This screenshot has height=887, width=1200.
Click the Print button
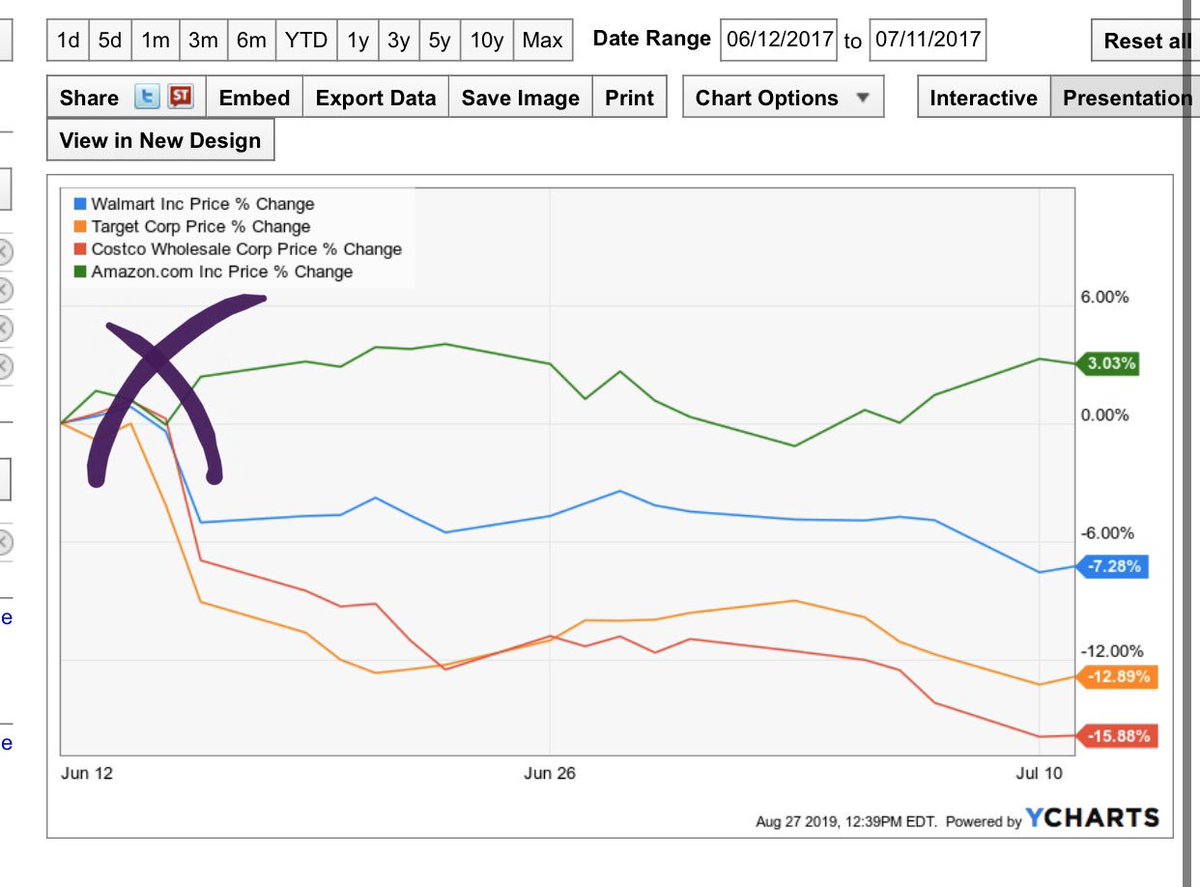pyautogui.click(x=629, y=98)
